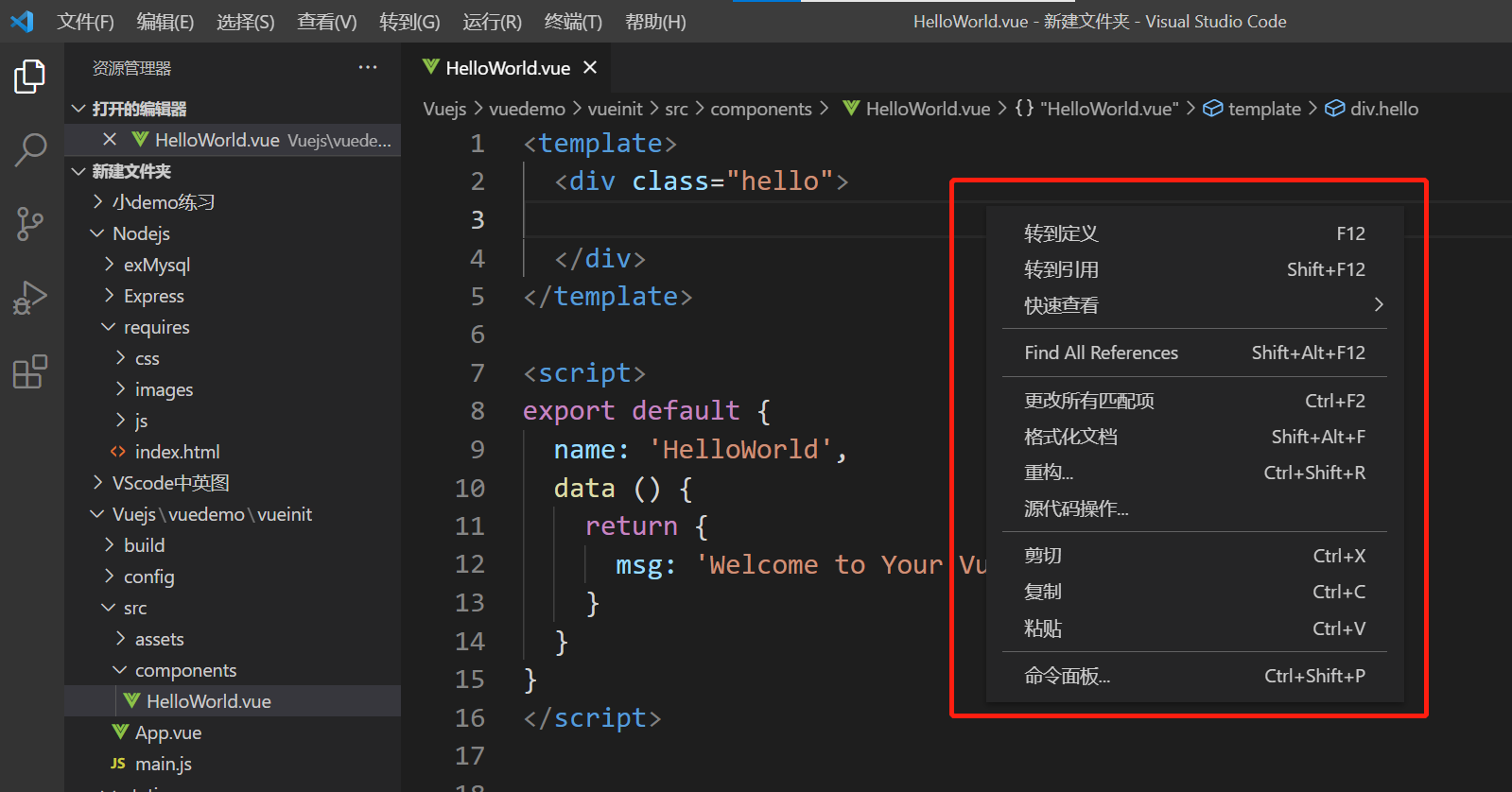This screenshot has width=1512, height=792.
Task: Open the Run and Debug view
Action: pyautogui.click(x=30, y=298)
